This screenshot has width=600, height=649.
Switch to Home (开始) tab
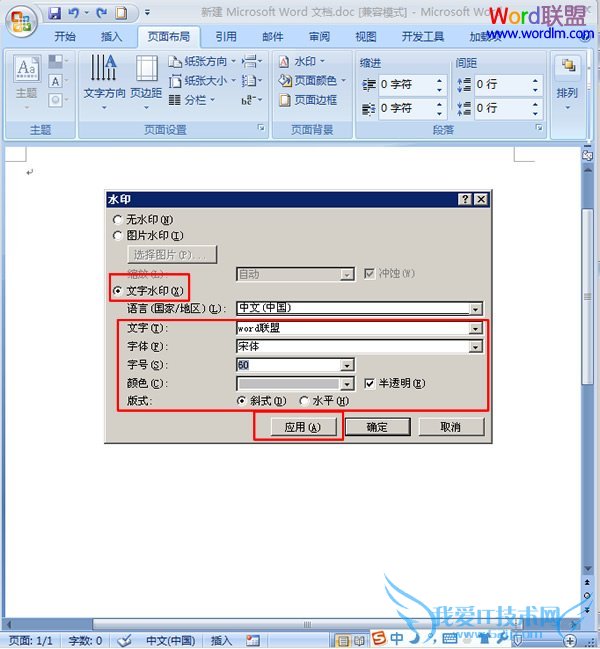coord(65,37)
